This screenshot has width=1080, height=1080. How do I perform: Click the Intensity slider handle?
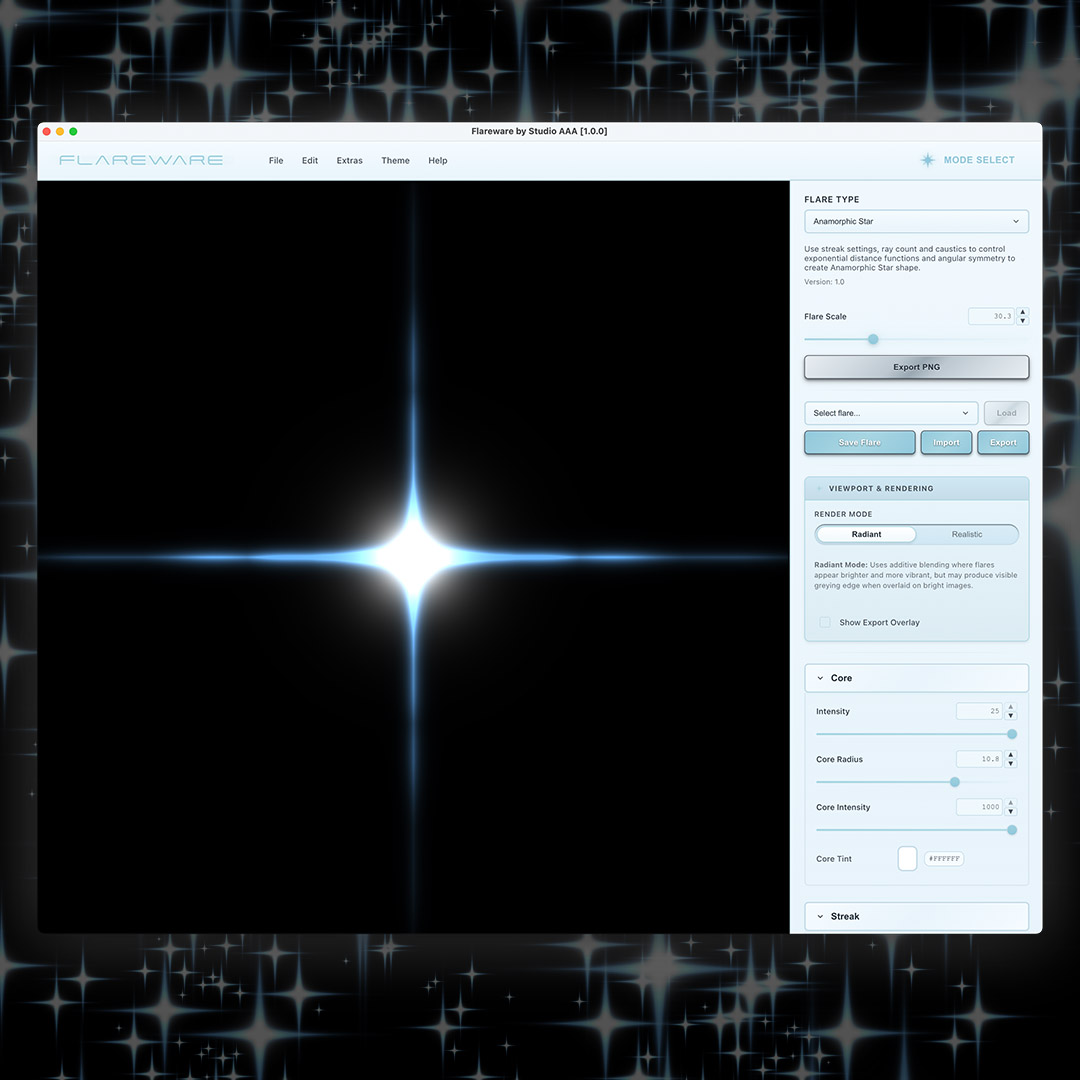(1012, 734)
